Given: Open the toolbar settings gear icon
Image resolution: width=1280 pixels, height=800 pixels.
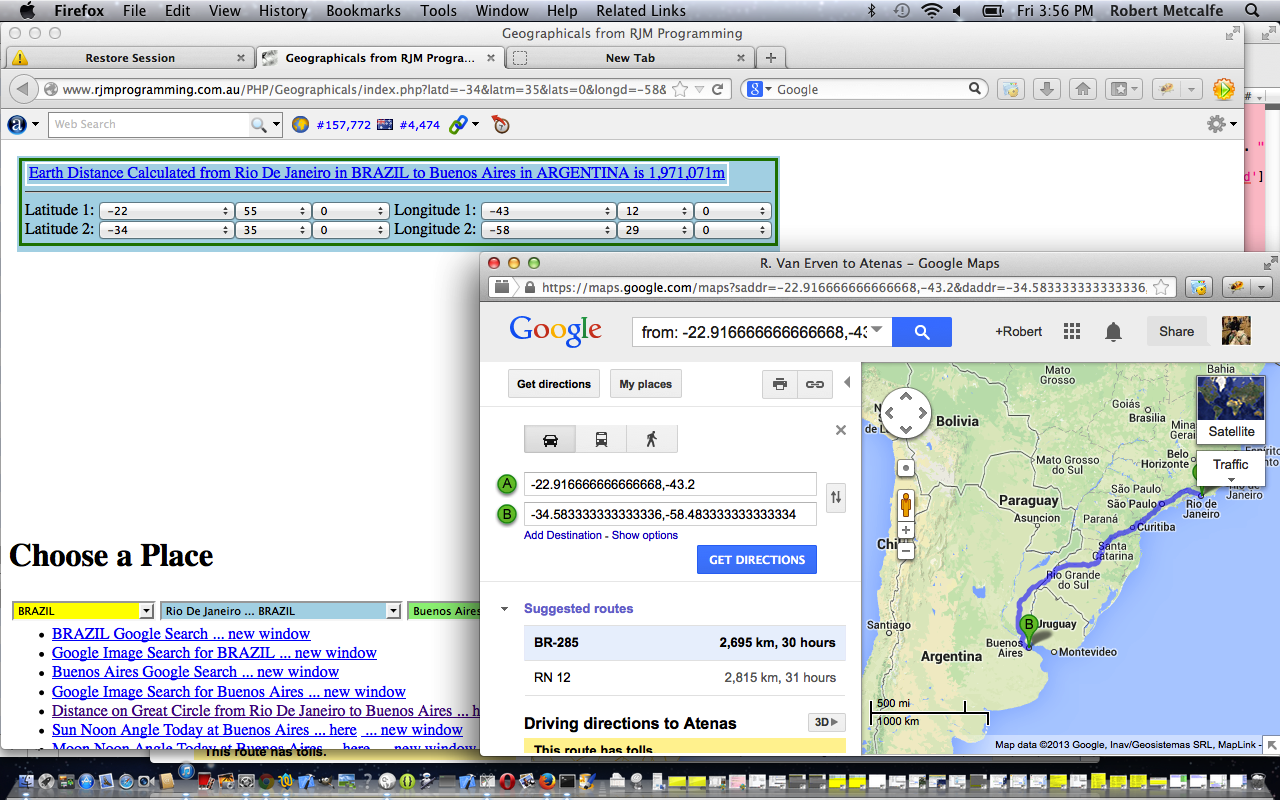Looking at the screenshot, I should tap(1216, 124).
